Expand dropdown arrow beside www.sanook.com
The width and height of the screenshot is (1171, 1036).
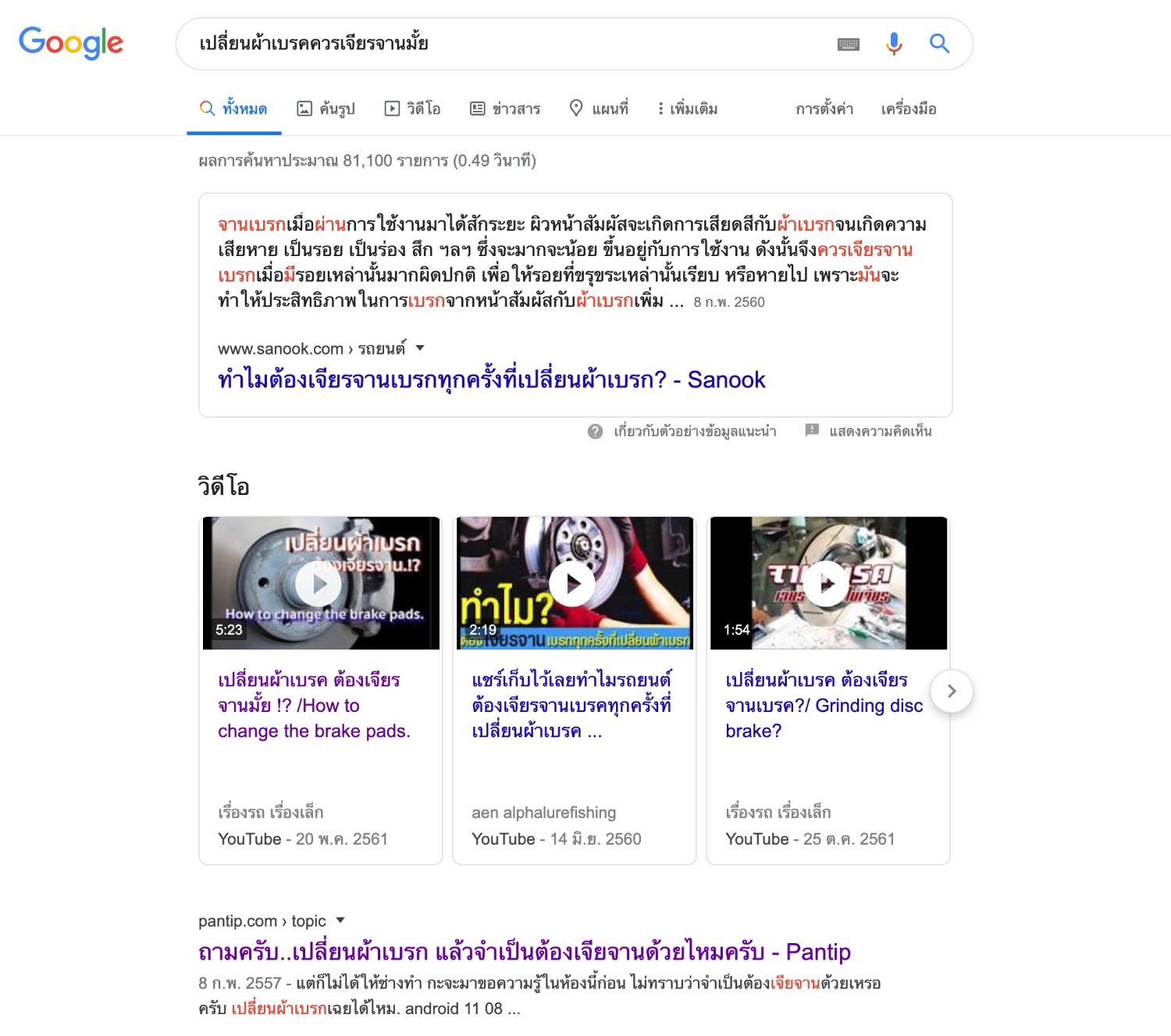tap(420, 348)
